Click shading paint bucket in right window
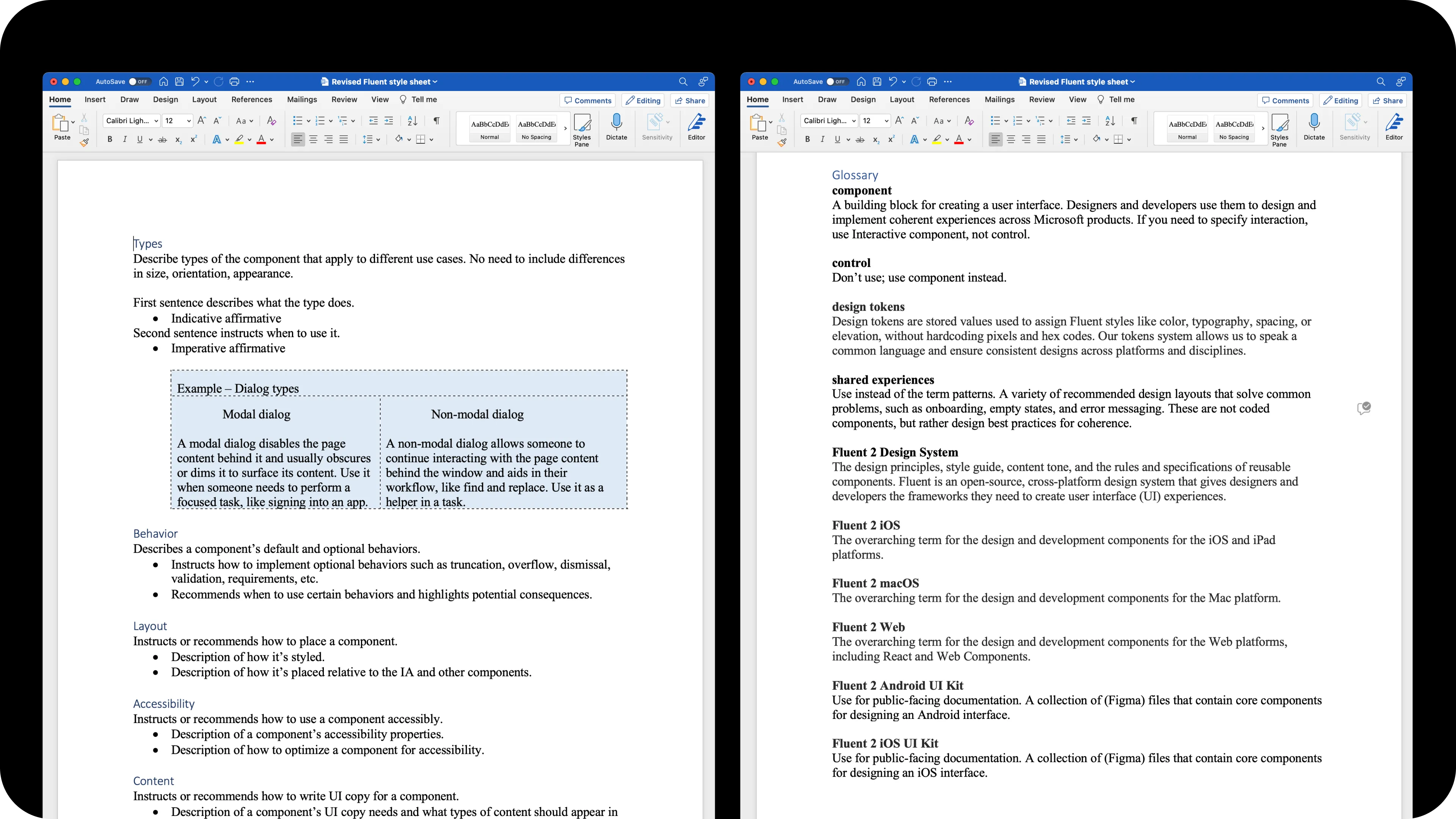Image resolution: width=1456 pixels, height=819 pixels. pos(1096,139)
